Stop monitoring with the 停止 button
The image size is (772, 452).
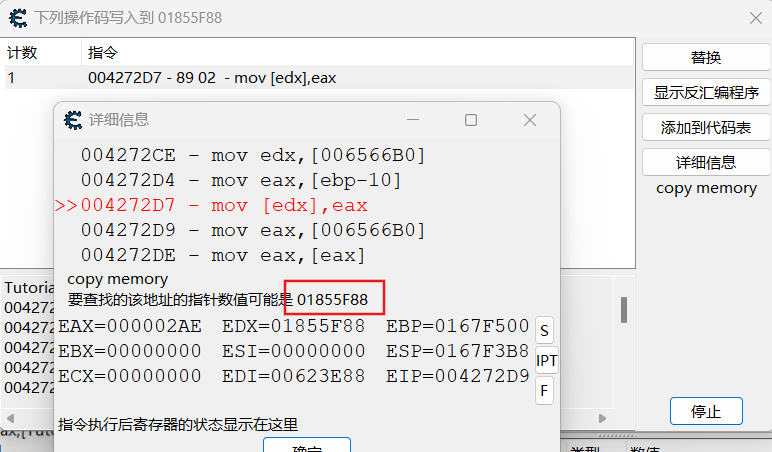click(x=706, y=411)
